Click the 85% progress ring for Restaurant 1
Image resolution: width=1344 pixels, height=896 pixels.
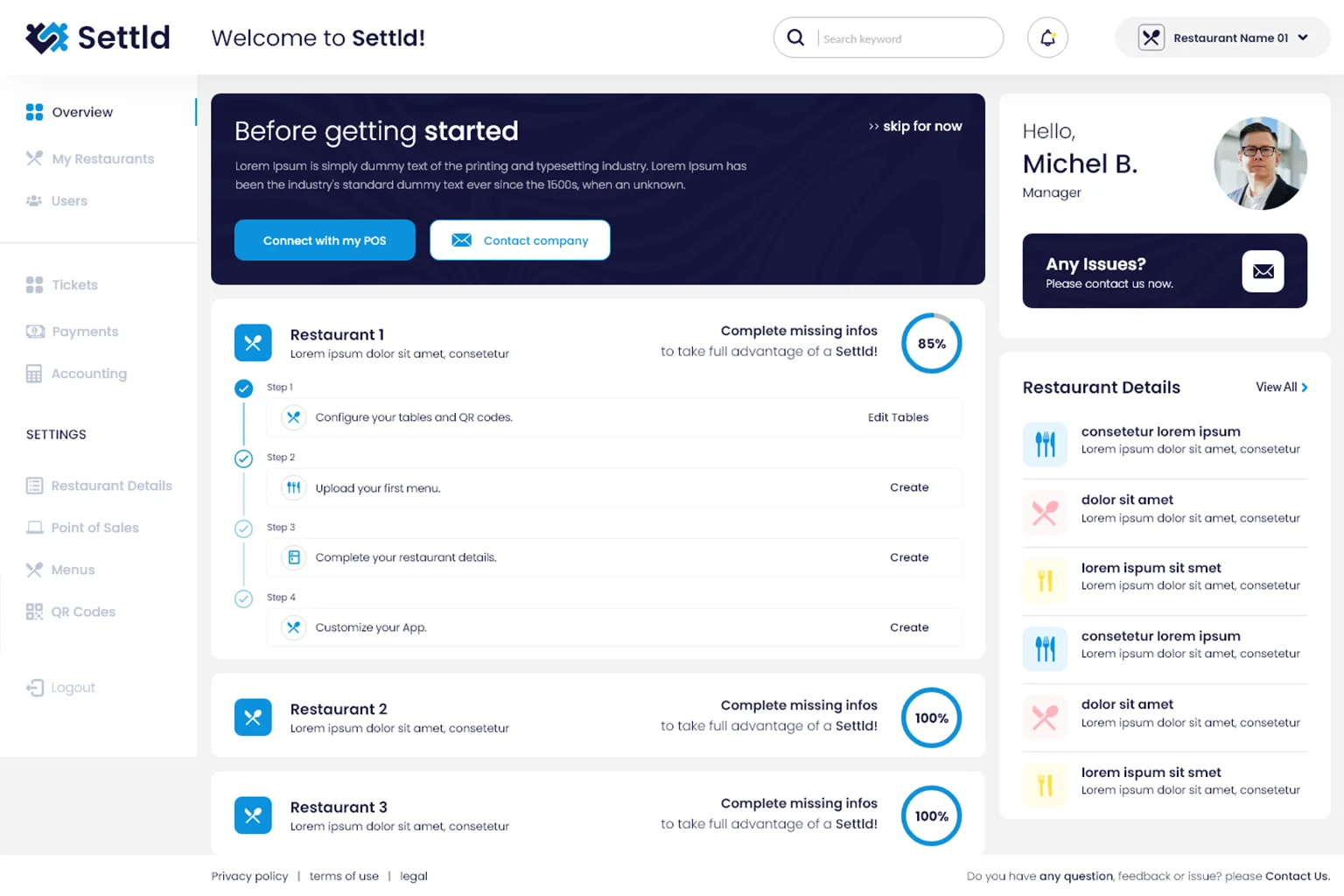point(932,343)
